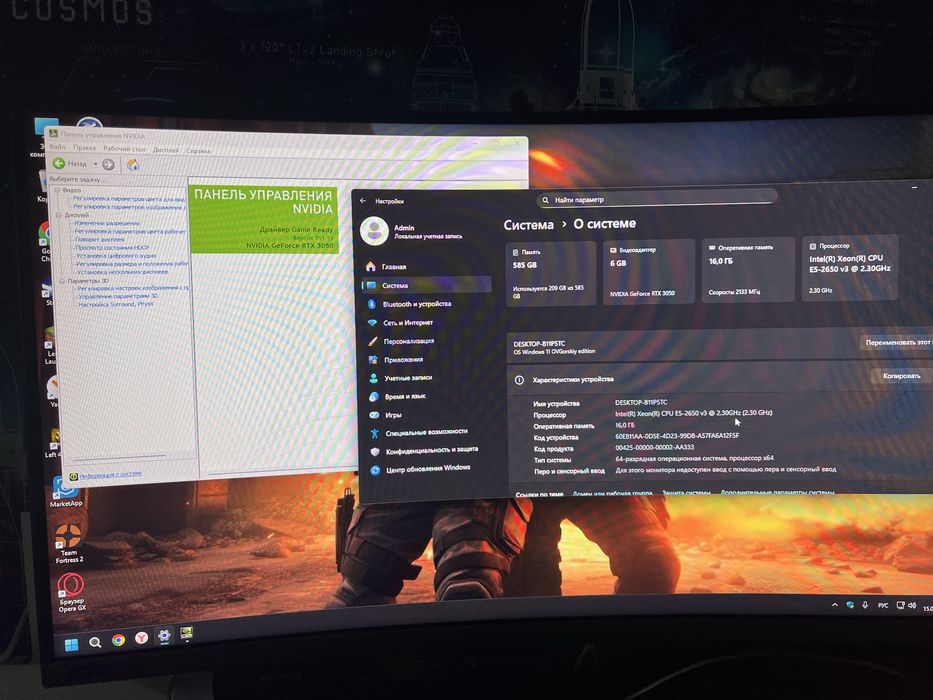The height and width of the screenshot is (700, 933).
Task: Select Настройка Surround, PhysX in the tree
Action: tap(116, 304)
